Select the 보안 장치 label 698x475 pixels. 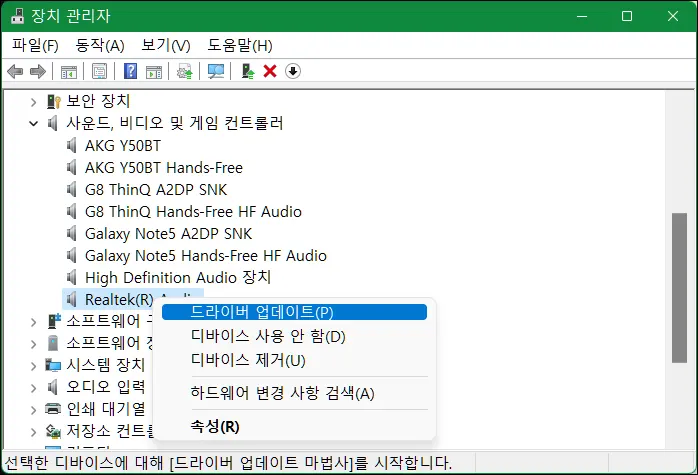click(98, 101)
